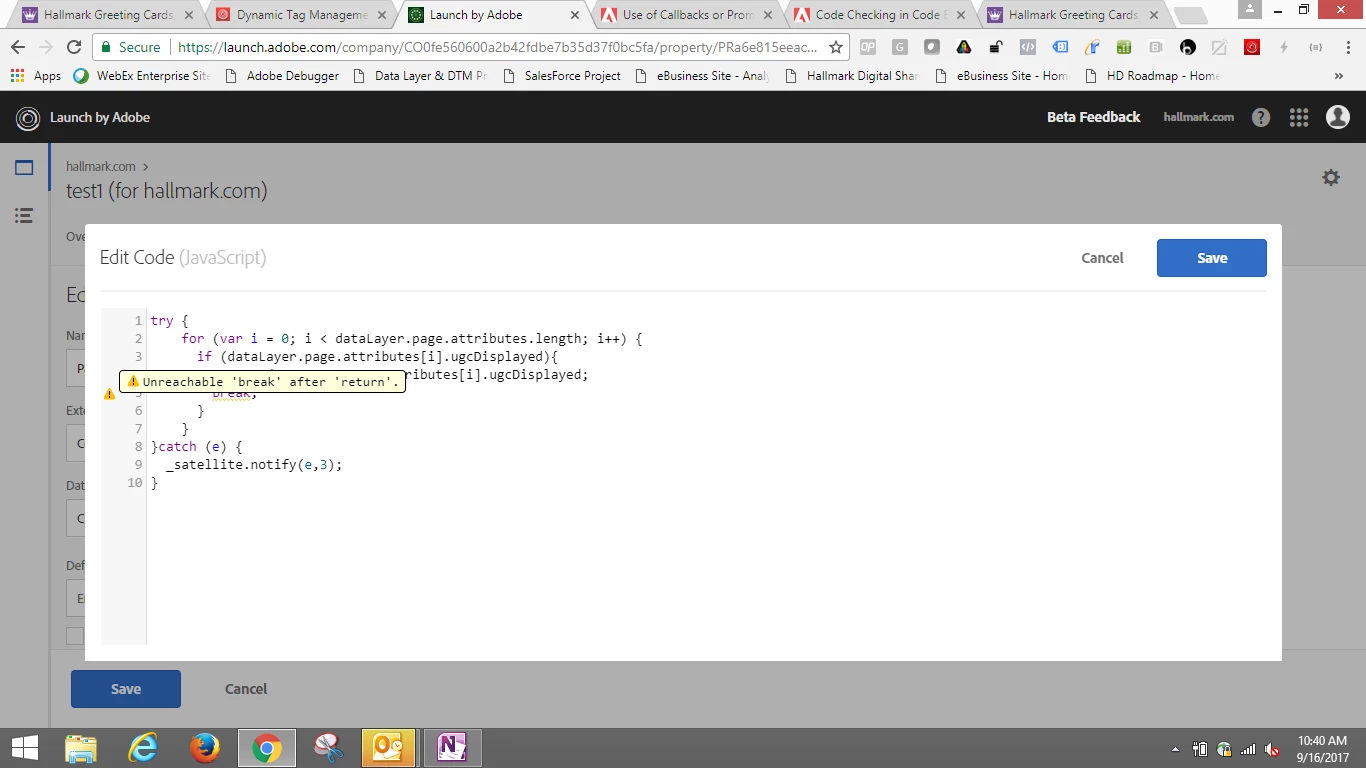This screenshot has width=1366, height=768.
Task: Click the Launch by Adobe logo icon
Action: click(27, 117)
